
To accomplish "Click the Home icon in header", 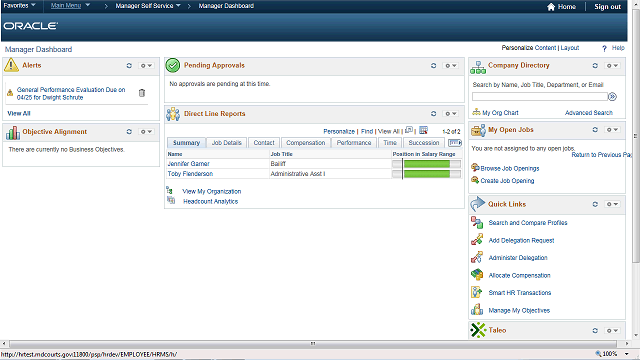I will (551, 7).
